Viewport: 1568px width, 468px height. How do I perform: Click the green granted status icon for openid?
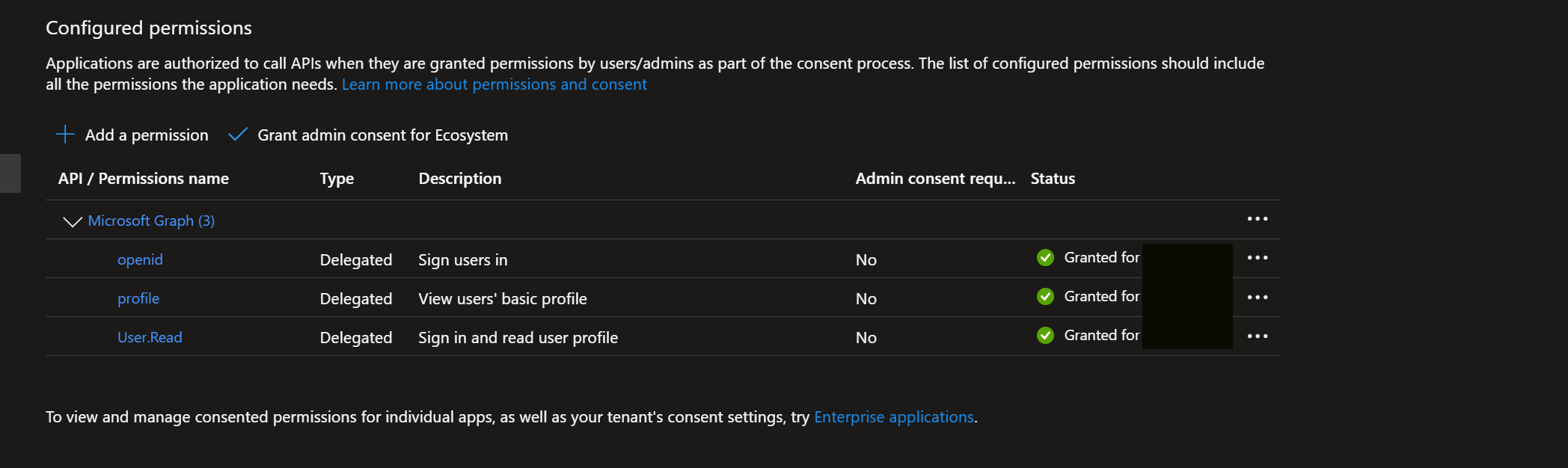pos(1045,258)
